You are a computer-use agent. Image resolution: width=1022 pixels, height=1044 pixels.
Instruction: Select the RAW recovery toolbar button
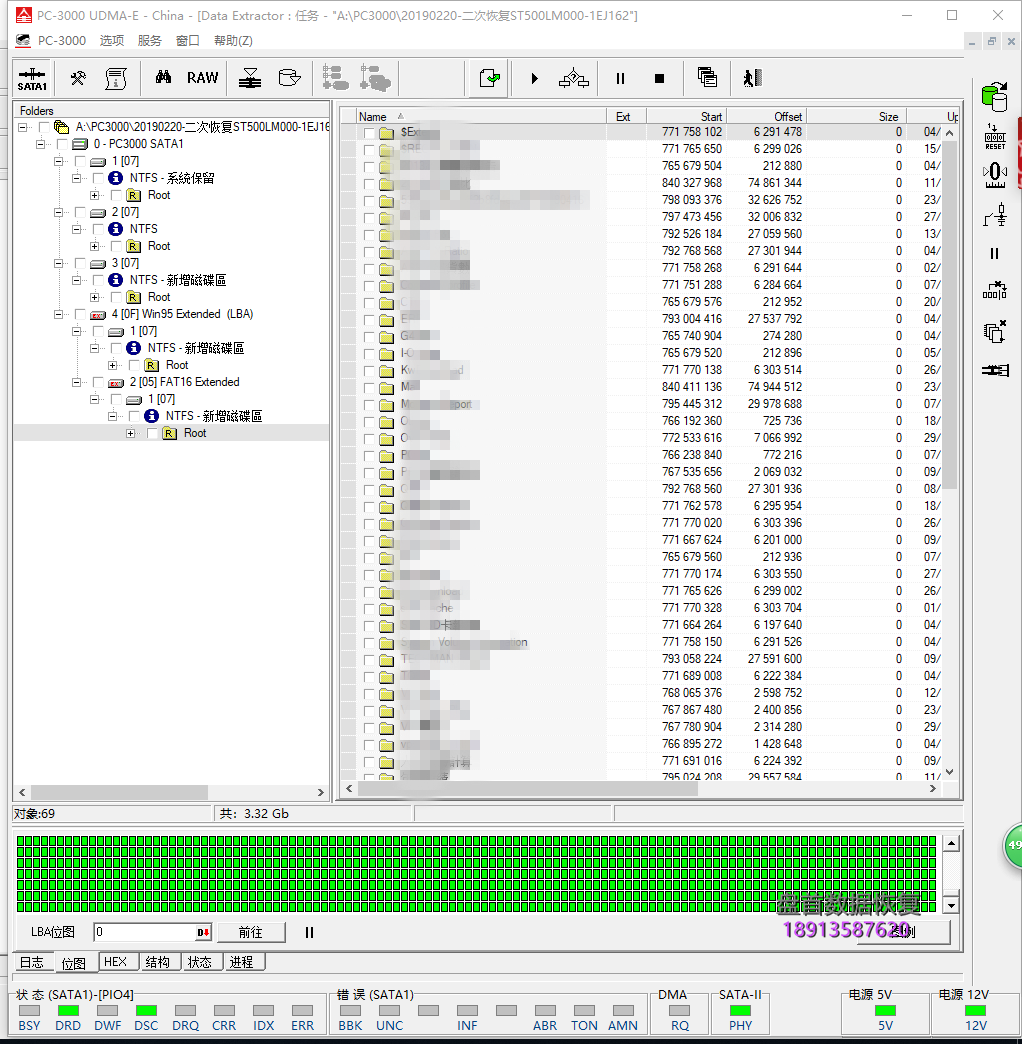[202, 78]
